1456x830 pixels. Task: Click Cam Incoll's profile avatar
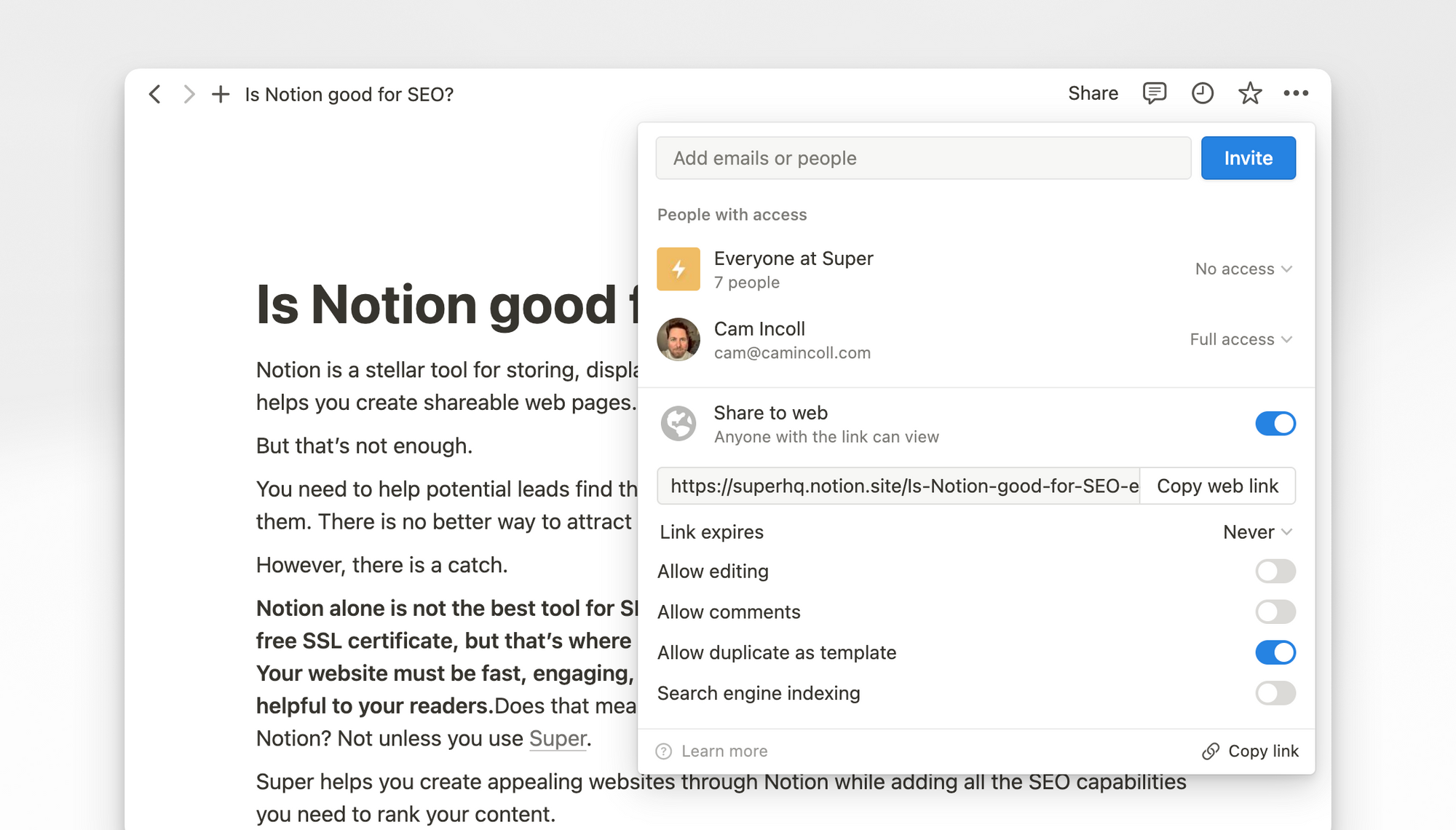click(x=678, y=339)
